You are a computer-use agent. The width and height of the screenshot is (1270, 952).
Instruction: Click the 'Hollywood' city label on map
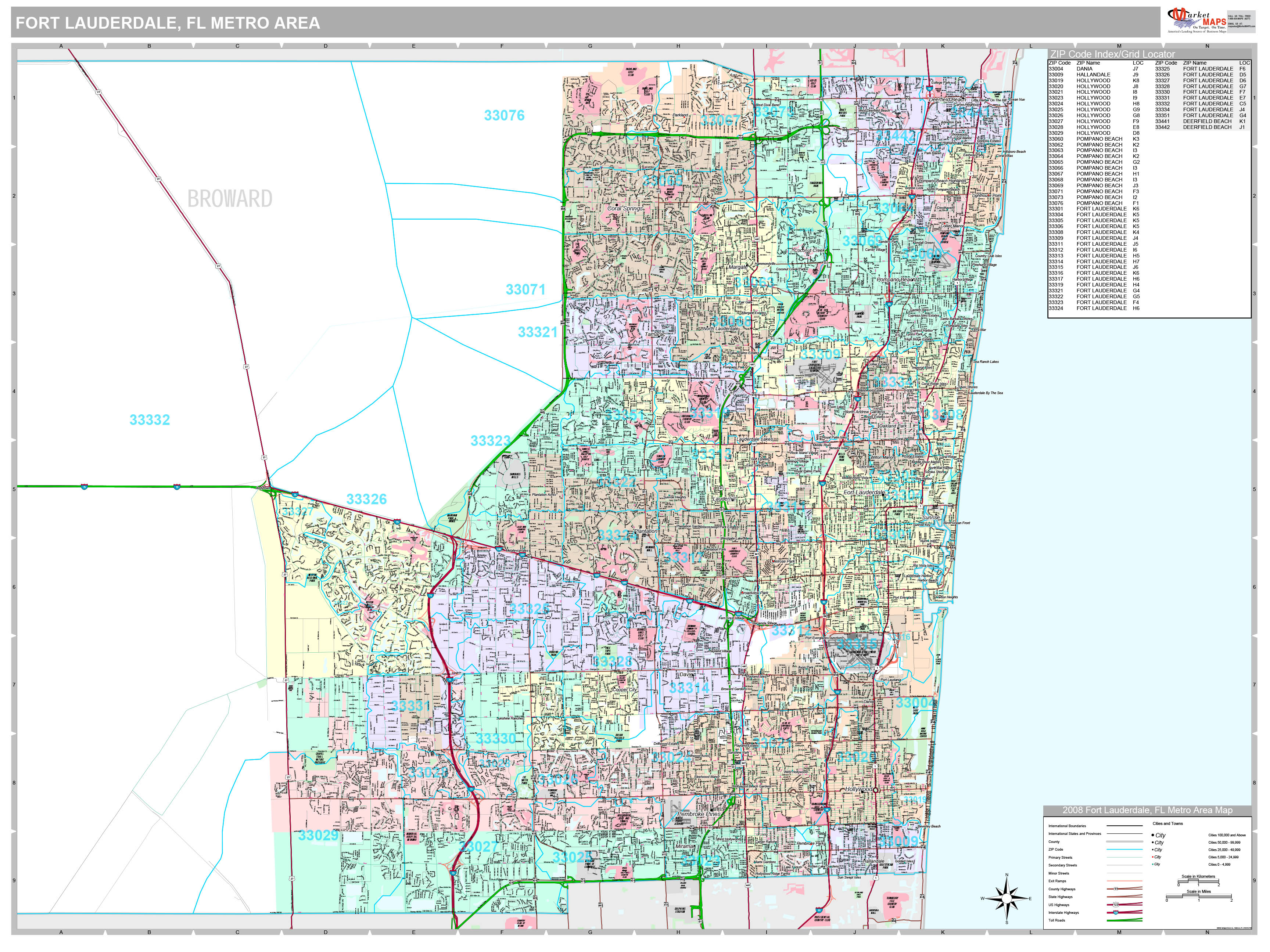point(858,789)
